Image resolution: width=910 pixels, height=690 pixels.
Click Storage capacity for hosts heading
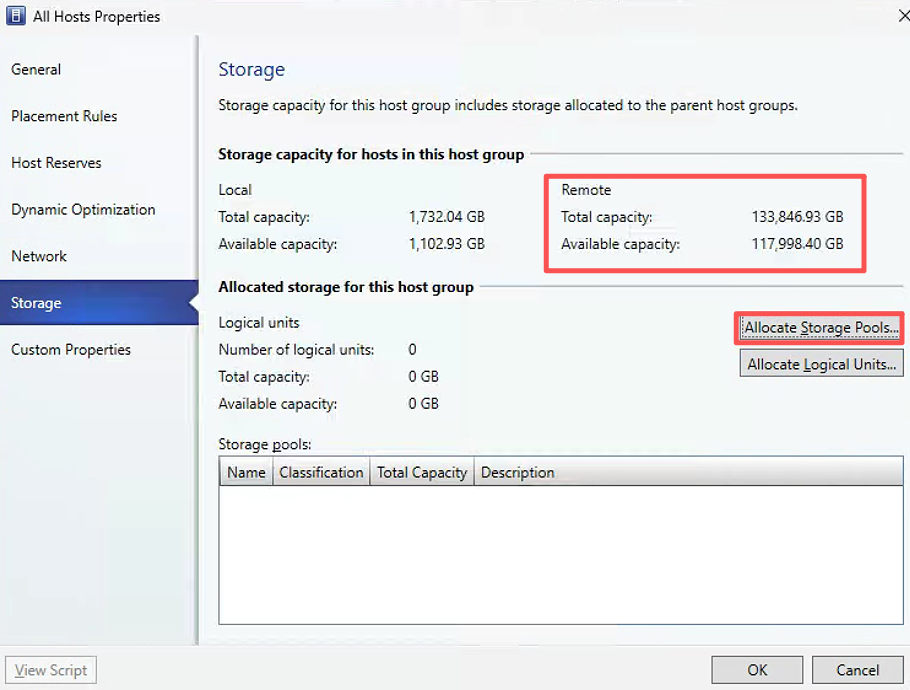click(371, 154)
